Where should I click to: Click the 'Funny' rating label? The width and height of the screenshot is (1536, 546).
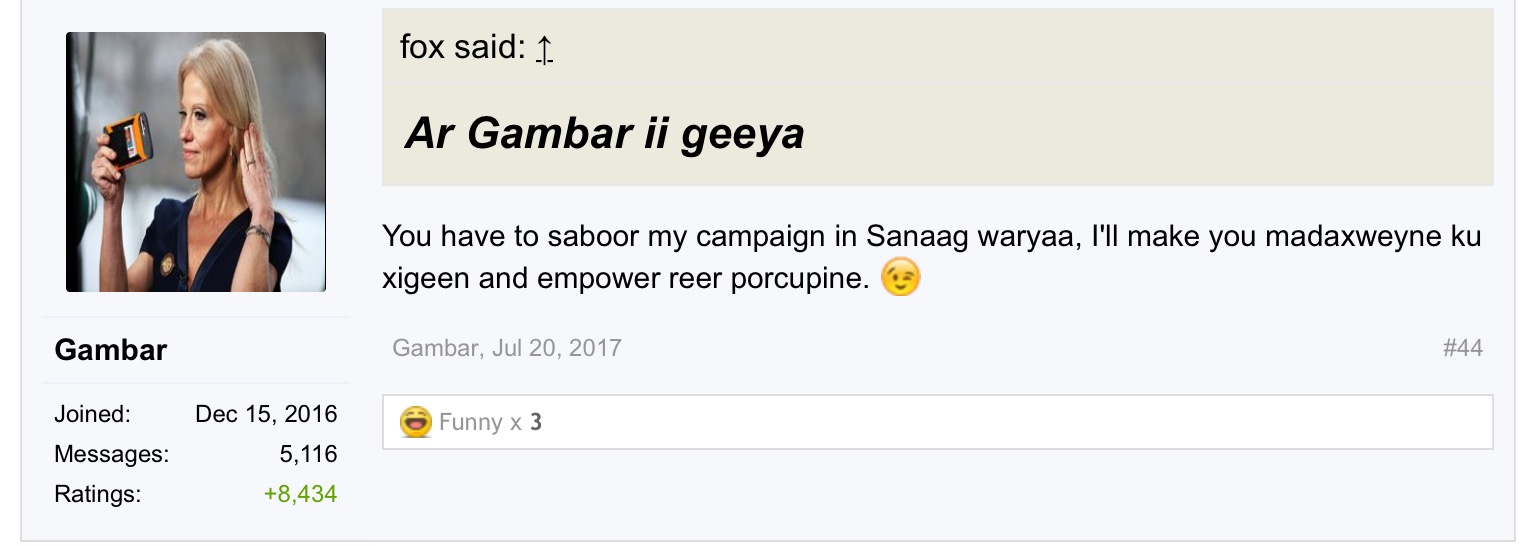click(x=470, y=422)
